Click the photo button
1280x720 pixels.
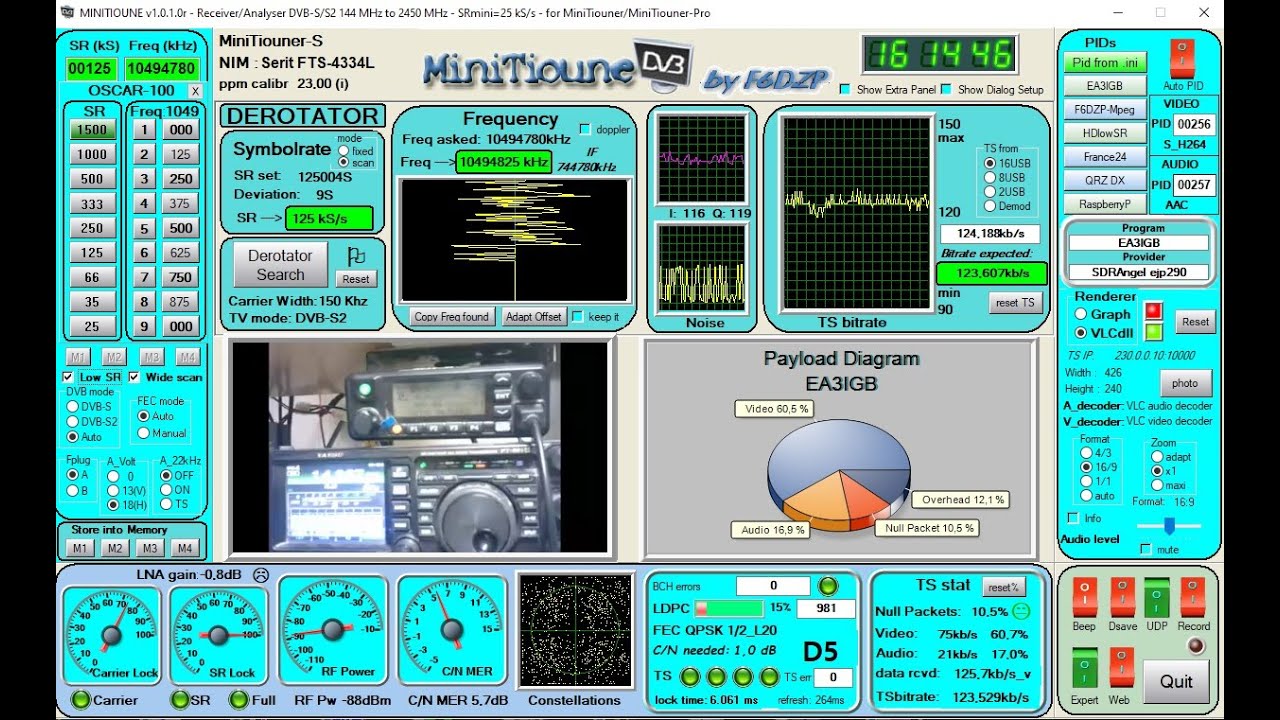pos(1185,384)
